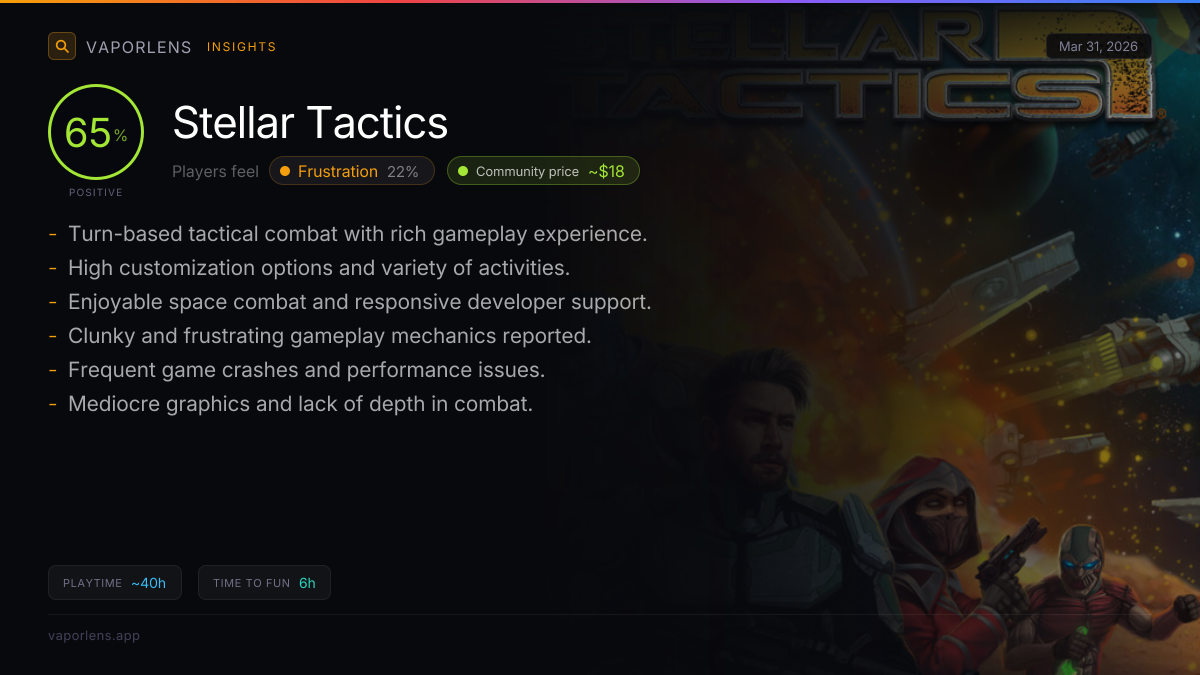
Task: Click the green Community price dot
Action: [x=463, y=171]
